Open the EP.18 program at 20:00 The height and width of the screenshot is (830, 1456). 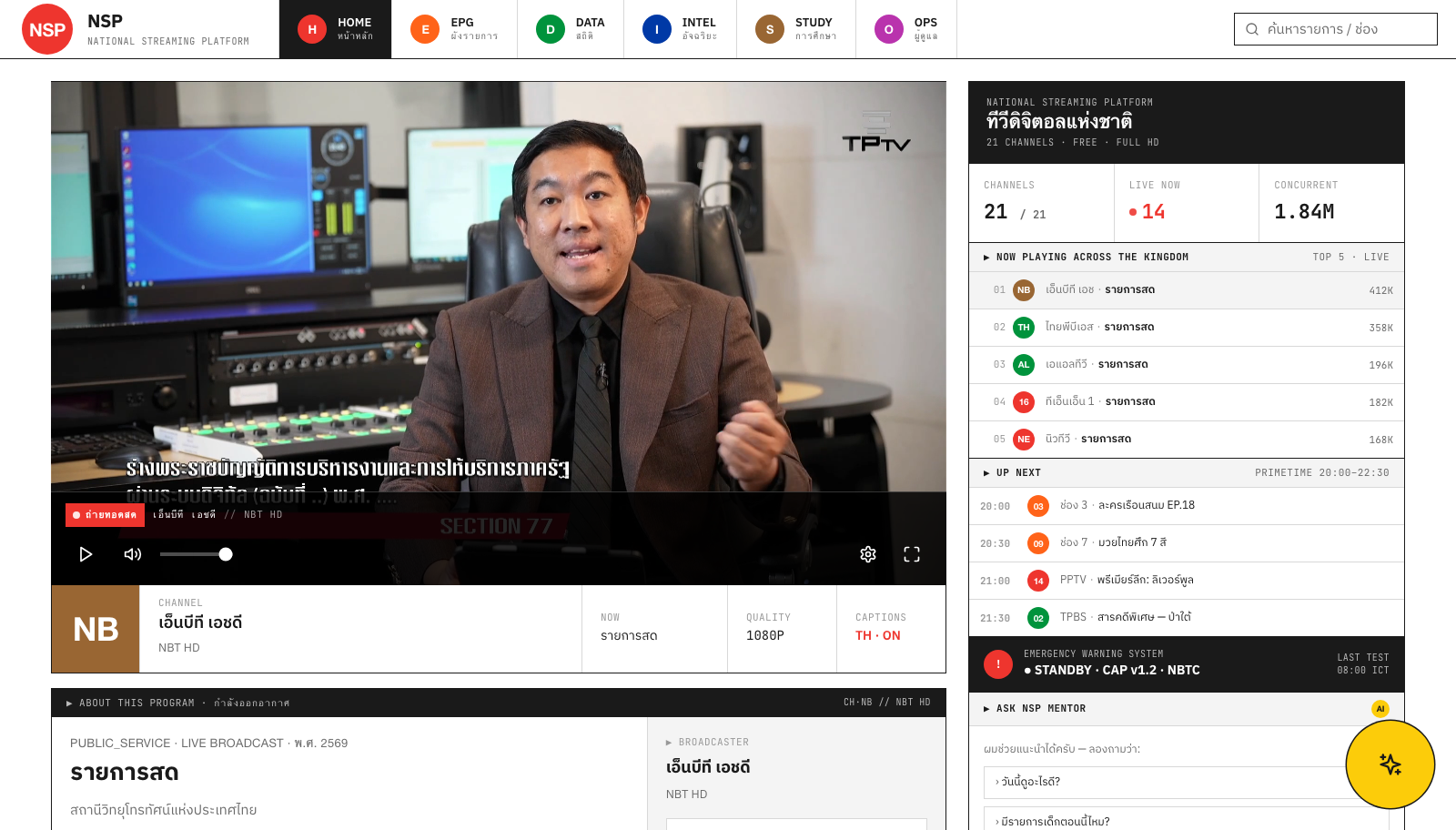(x=1186, y=506)
